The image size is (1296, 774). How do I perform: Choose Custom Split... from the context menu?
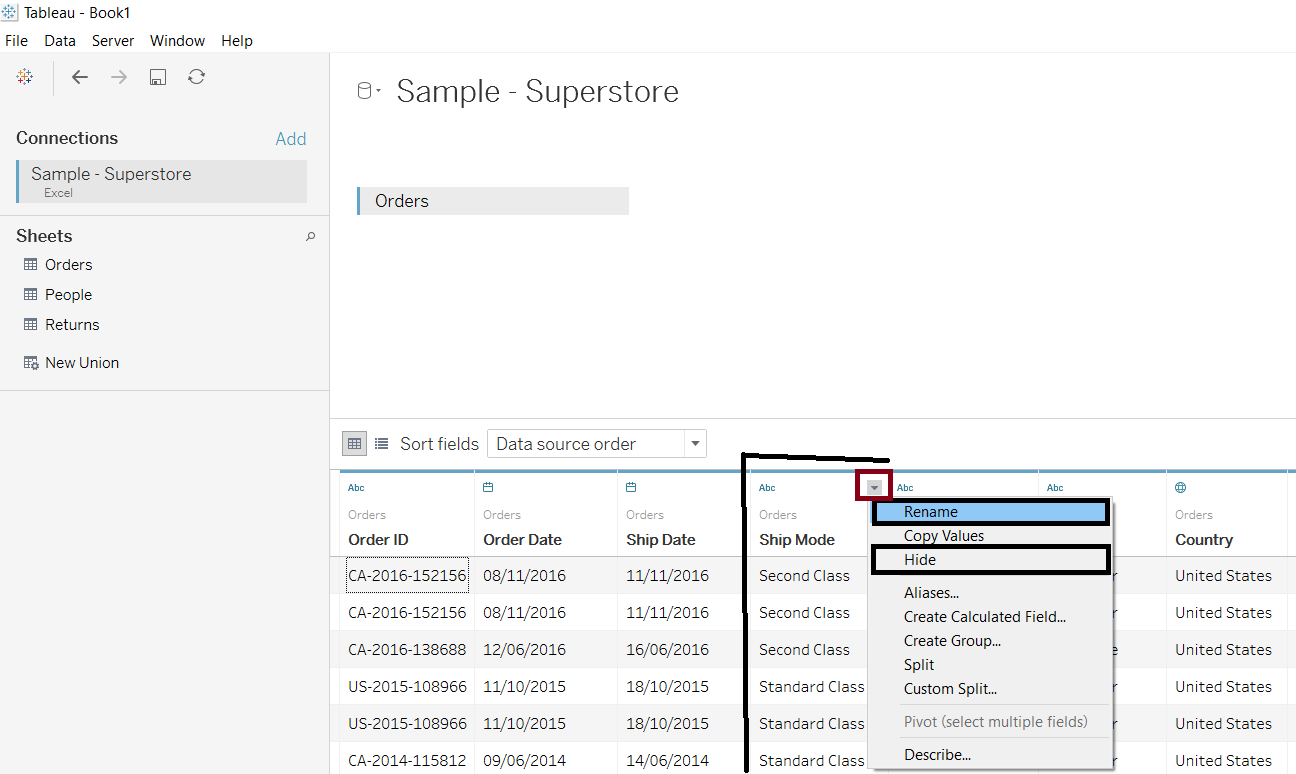point(991,689)
